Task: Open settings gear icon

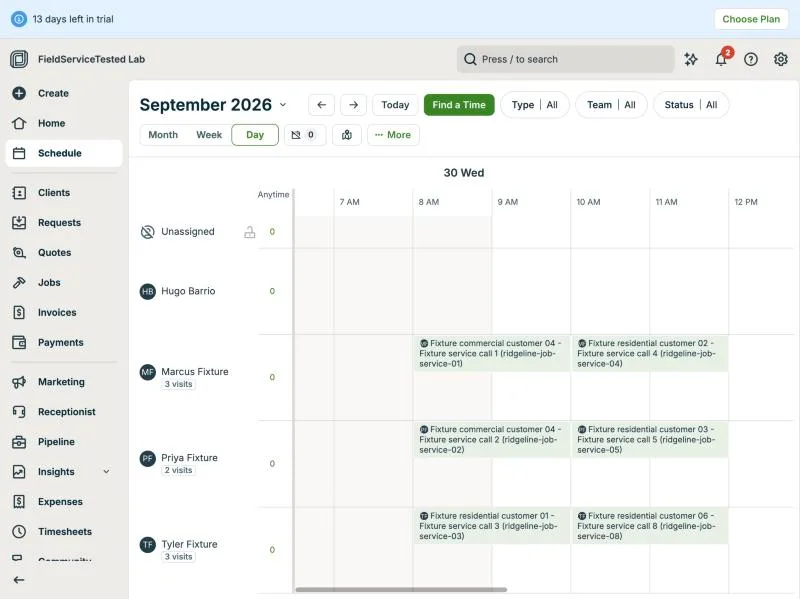Action: click(781, 59)
